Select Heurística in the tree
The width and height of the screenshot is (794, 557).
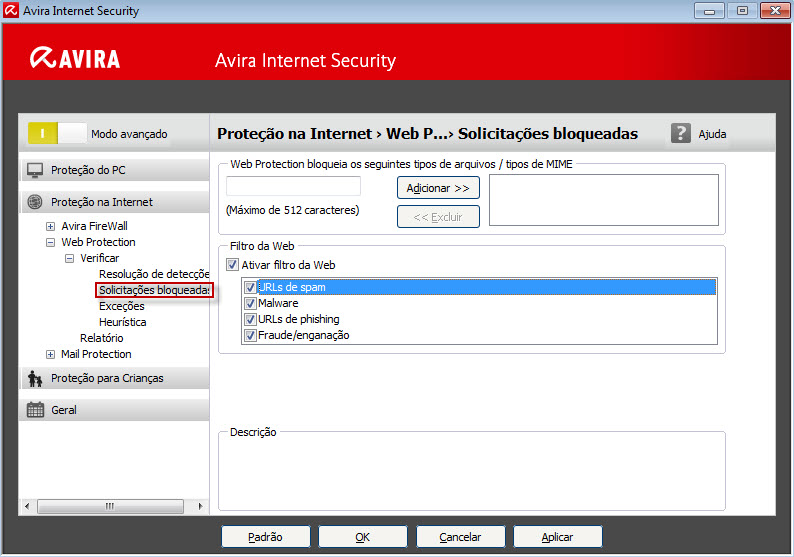(123, 322)
